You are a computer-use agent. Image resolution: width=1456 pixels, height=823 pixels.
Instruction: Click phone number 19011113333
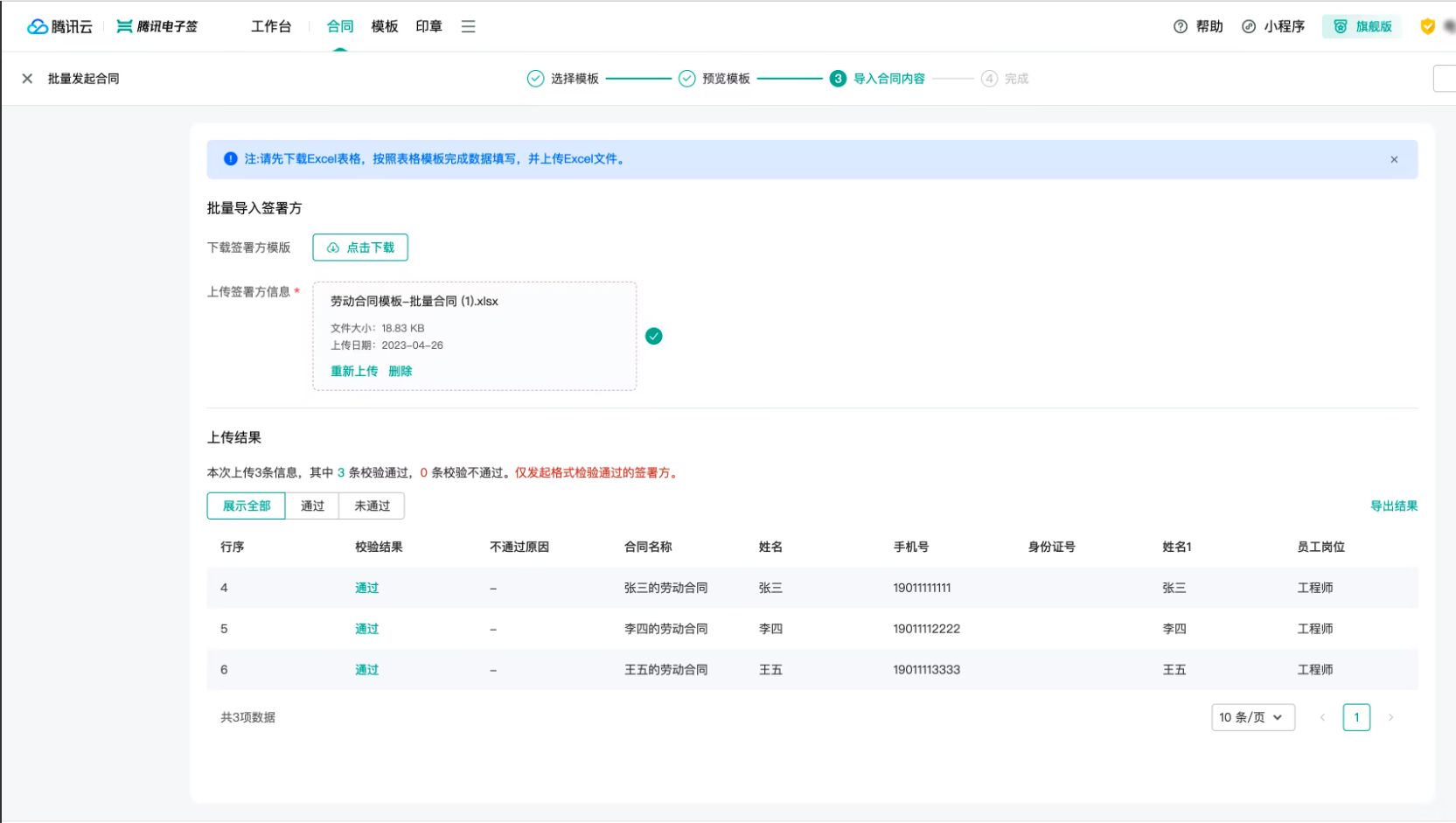coord(926,670)
